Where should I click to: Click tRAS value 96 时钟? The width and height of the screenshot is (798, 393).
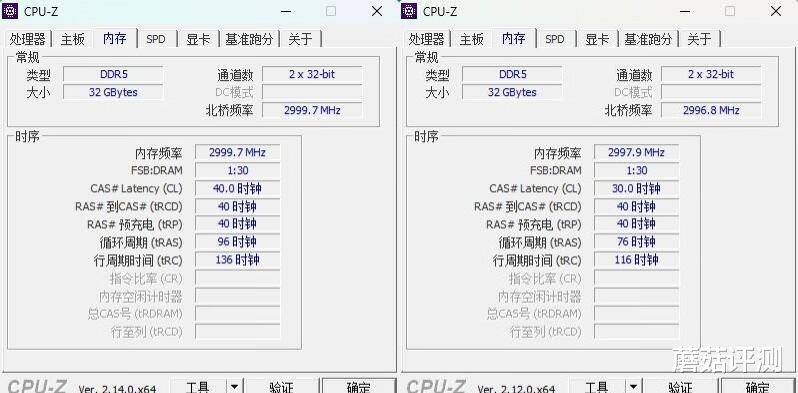pos(238,242)
